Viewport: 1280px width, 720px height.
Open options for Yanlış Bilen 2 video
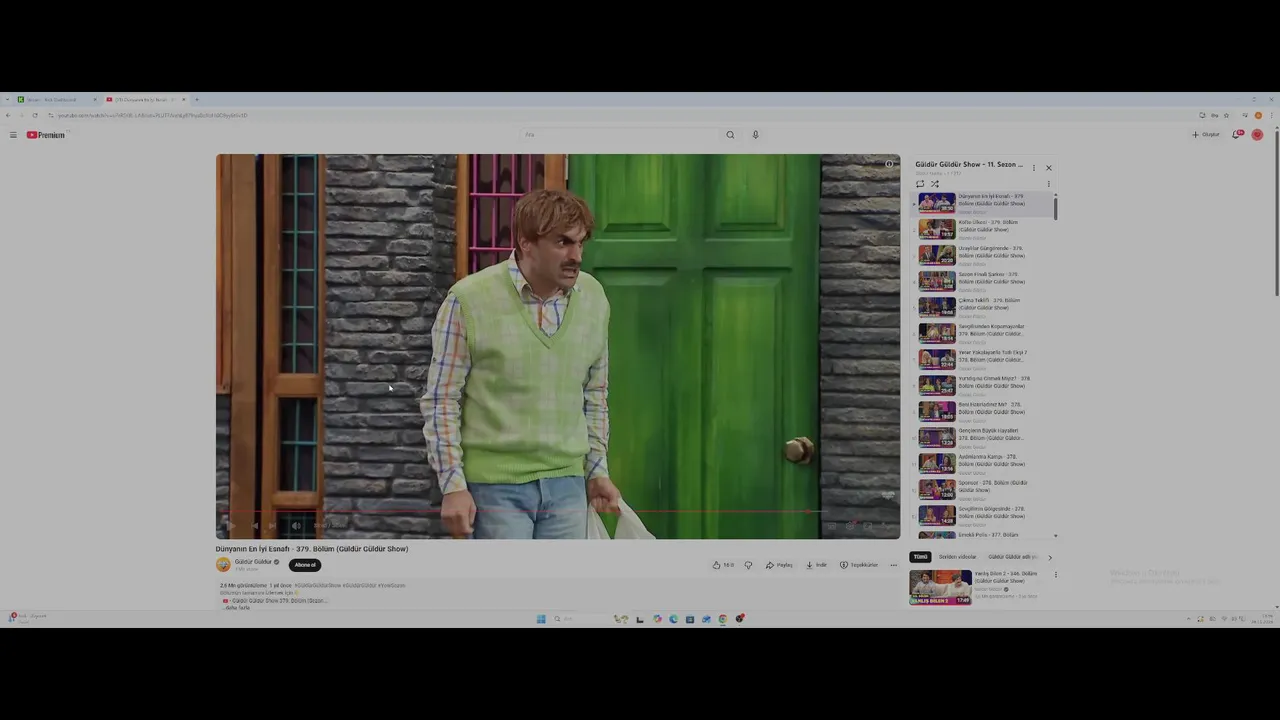[x=1055, y=575]
